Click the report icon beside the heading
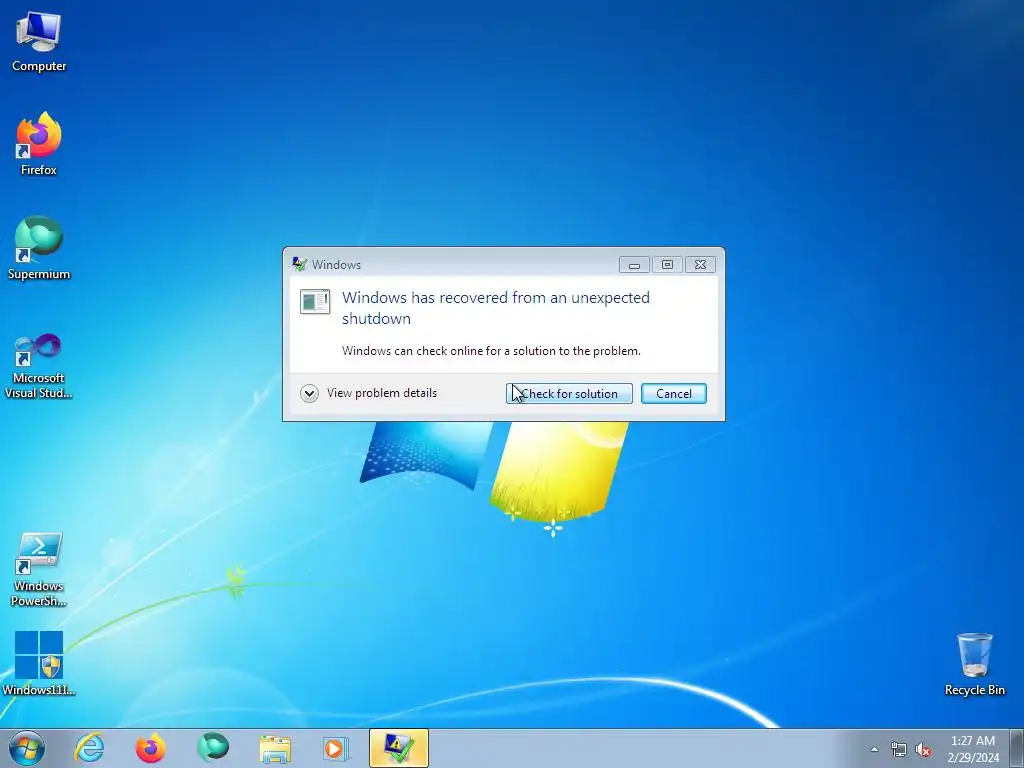This screenshot has height=768, width=1024. click(x=315, y=301)
